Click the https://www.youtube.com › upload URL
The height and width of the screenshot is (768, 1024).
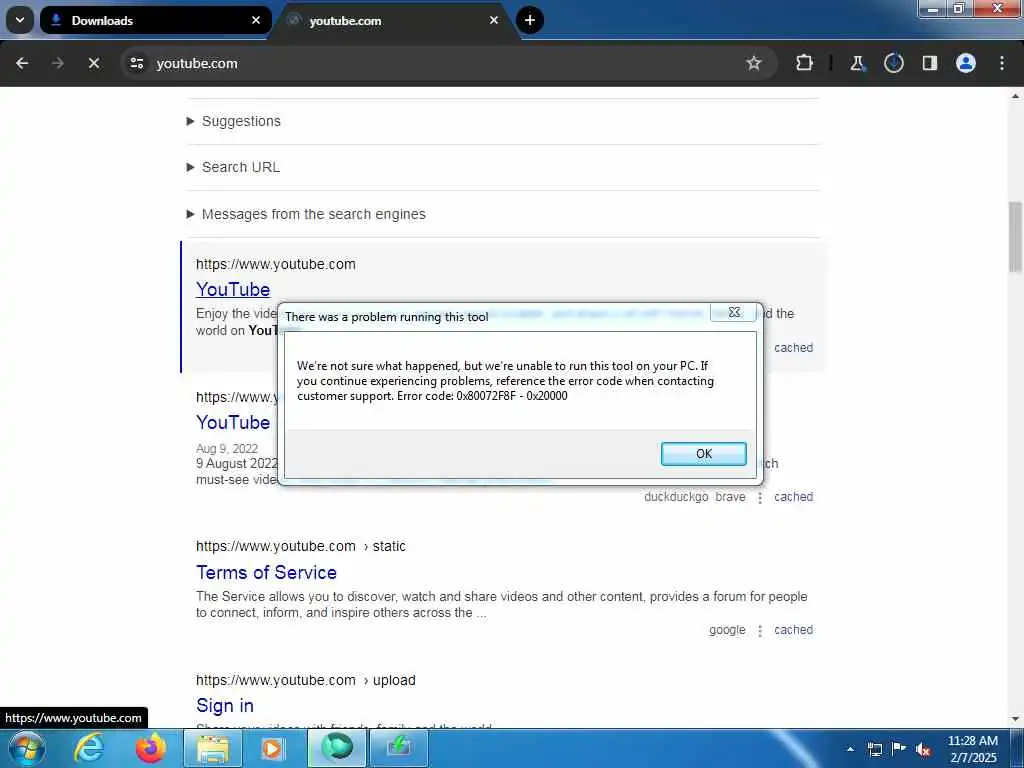pos(306,680)
